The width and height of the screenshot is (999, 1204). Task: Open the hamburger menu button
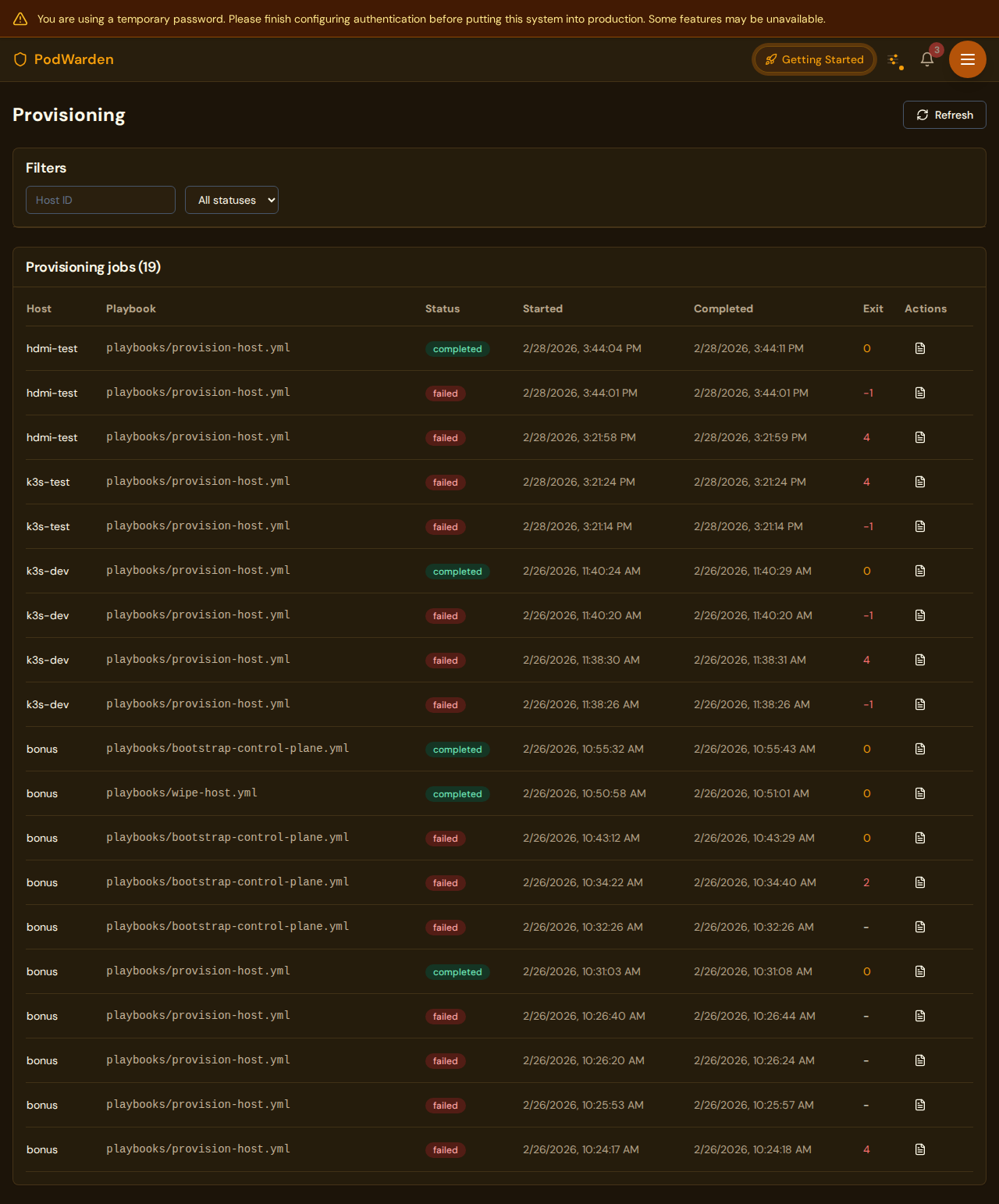[968, 59]
